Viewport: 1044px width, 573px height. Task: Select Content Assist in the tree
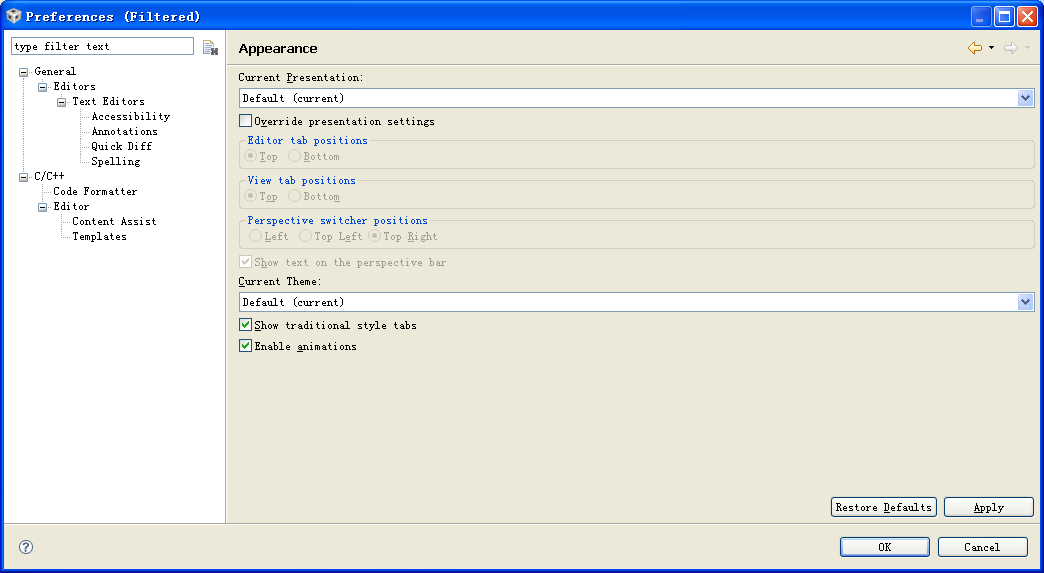pyautogui.click(x=114, y=222)
